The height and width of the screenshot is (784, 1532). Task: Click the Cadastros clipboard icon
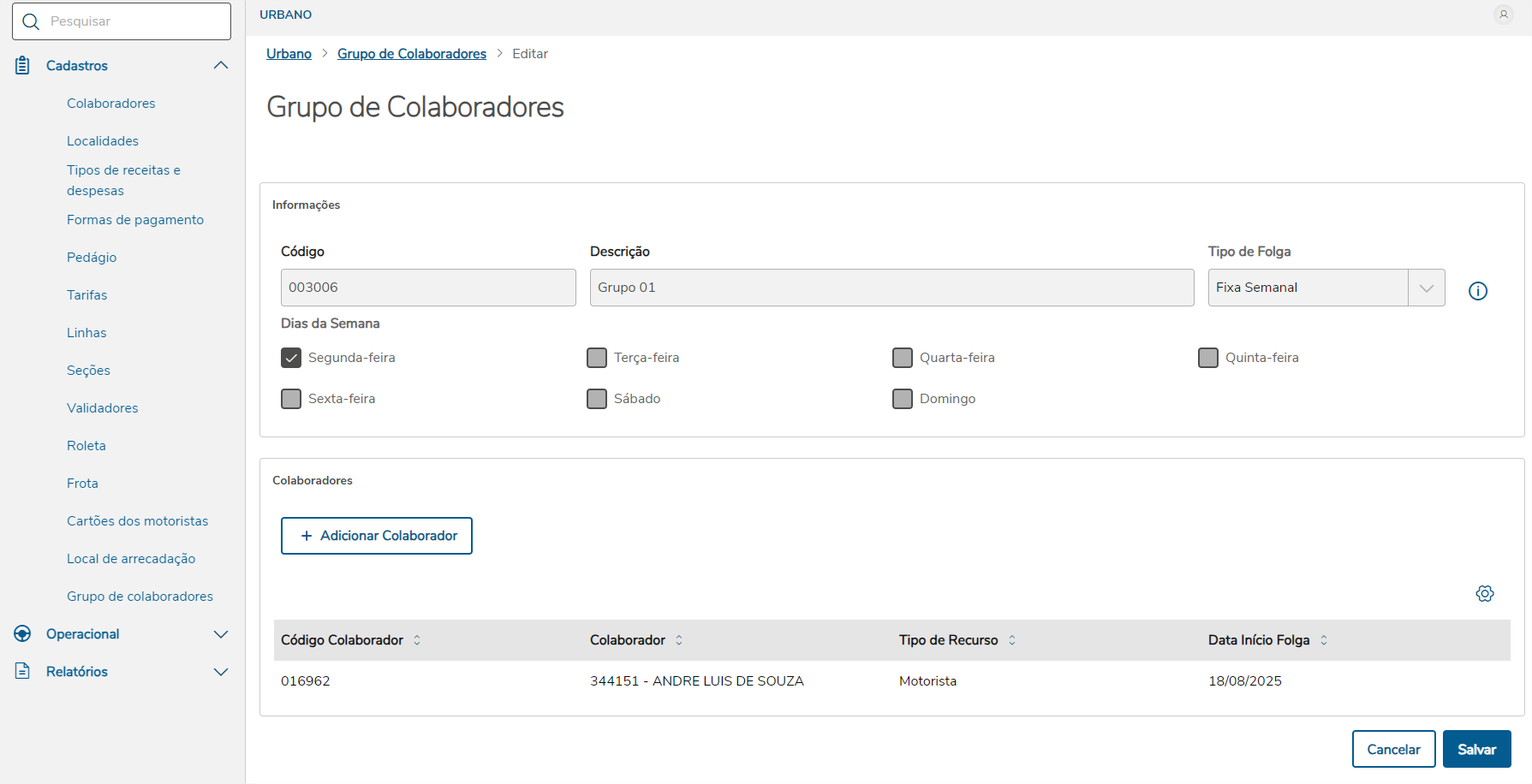[23, 66]
